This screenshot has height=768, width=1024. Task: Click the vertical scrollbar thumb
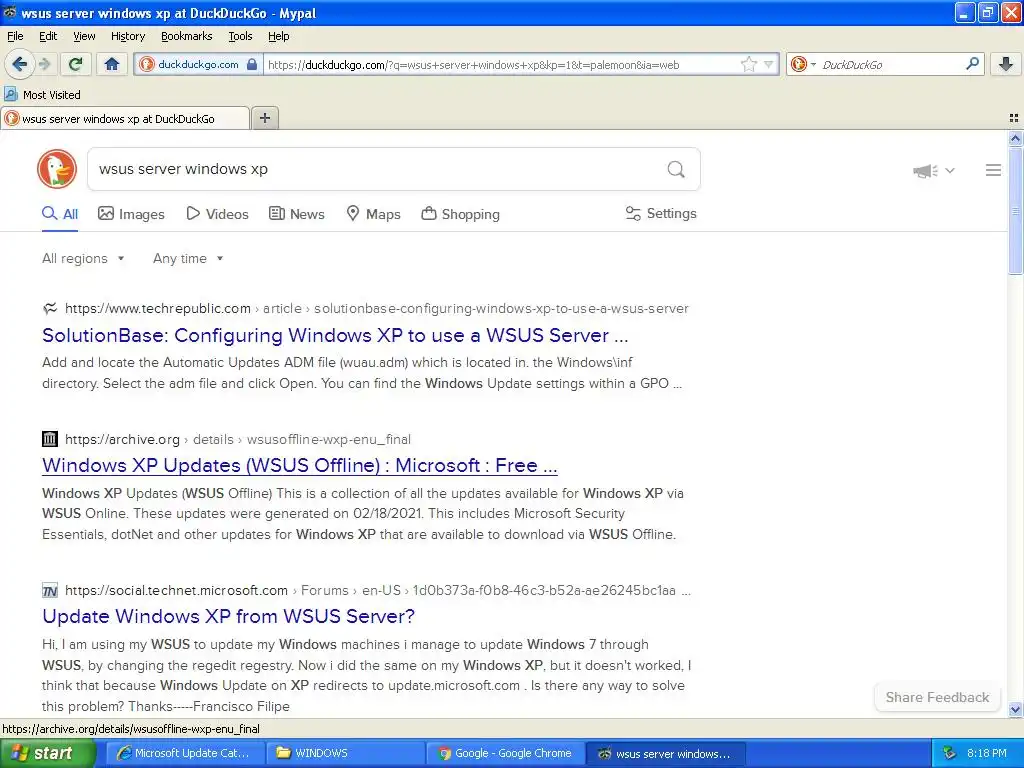[1015, 210]
